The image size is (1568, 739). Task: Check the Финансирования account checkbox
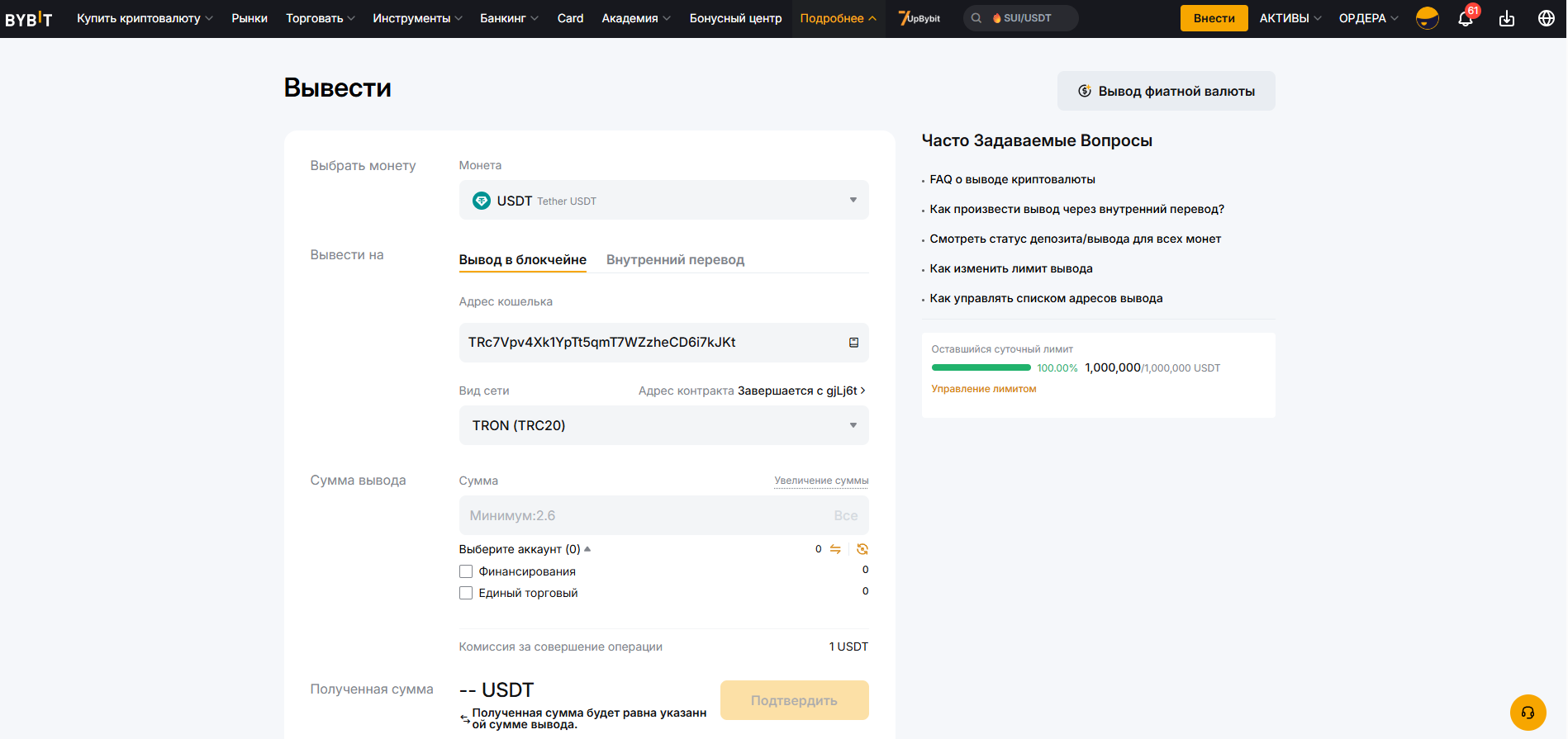(x=466, y=571)
